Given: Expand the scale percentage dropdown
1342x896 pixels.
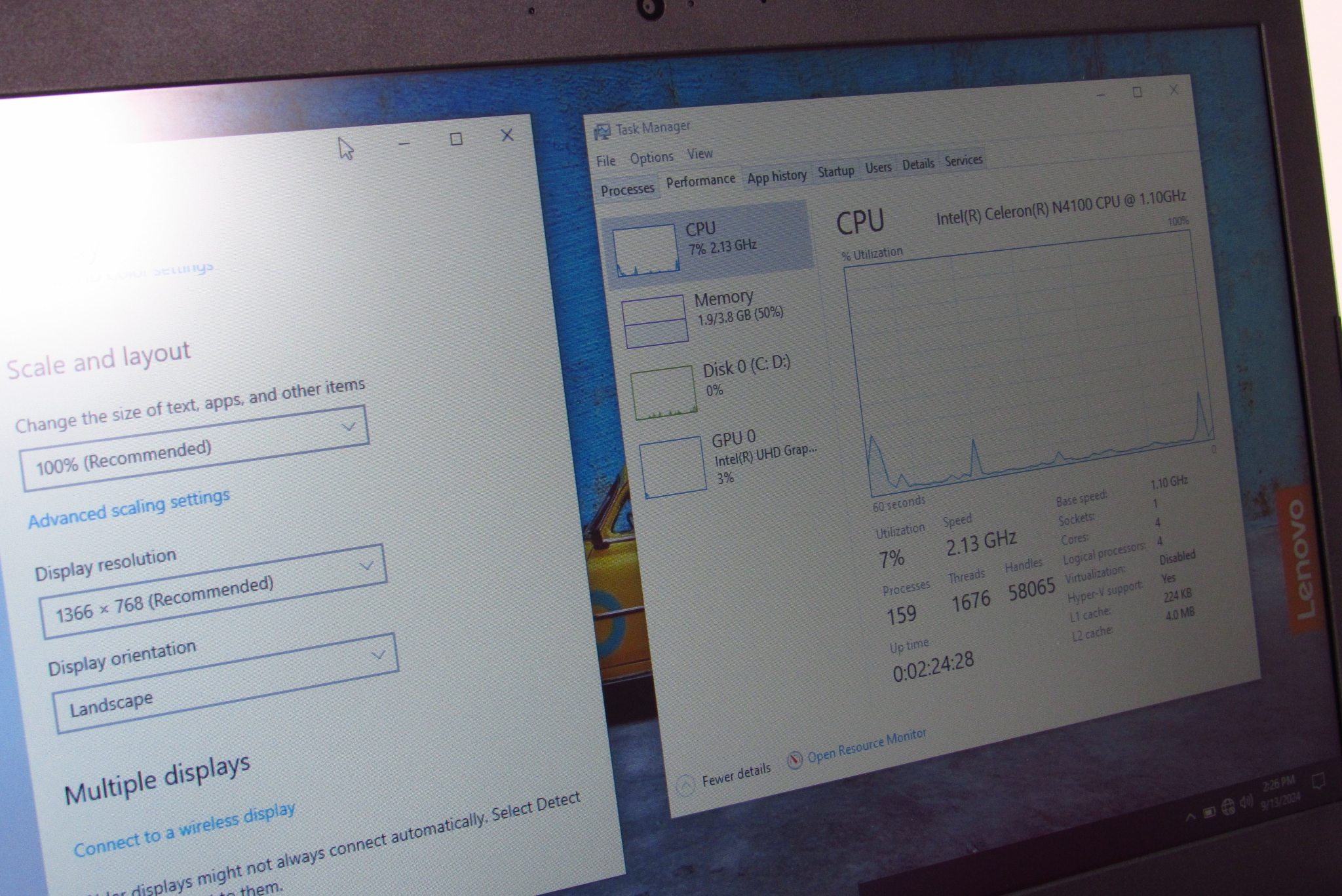Looking at the screenshot, I should pos(195,449).
